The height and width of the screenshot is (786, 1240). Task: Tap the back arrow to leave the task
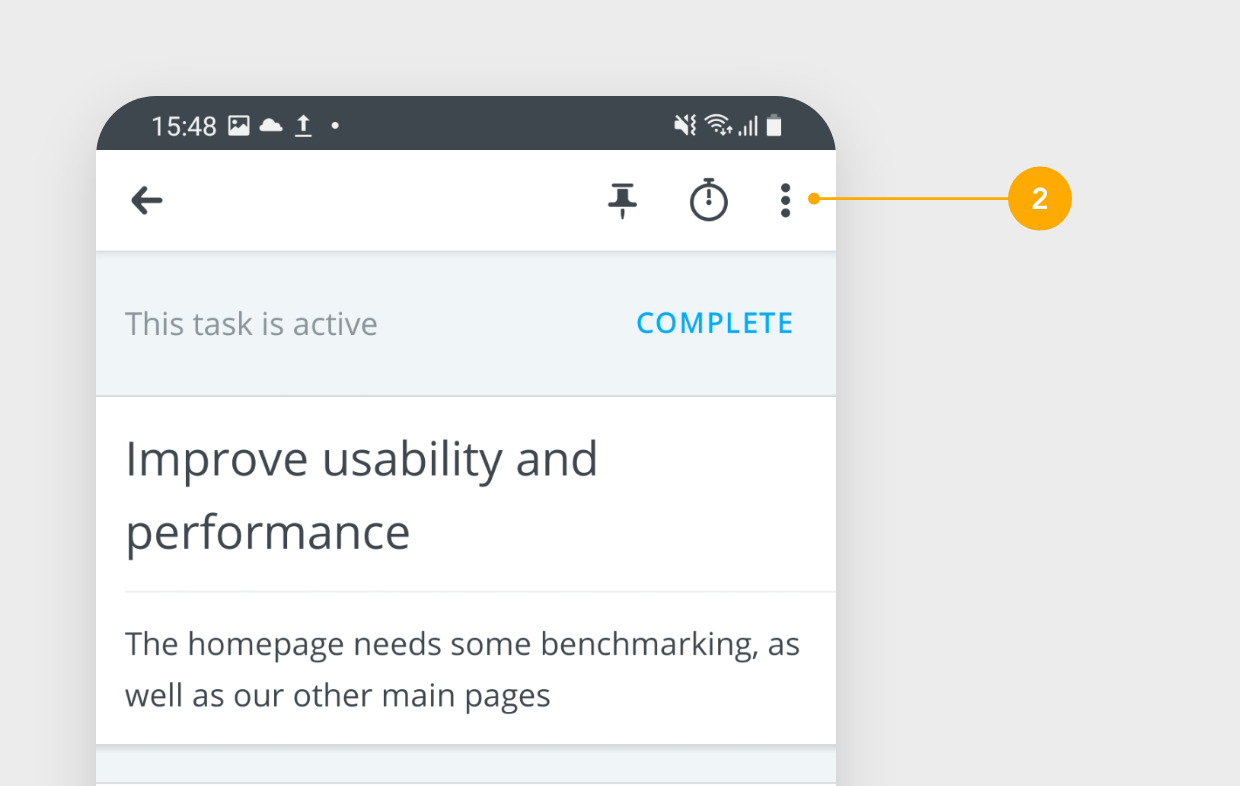pyautogui.click(x=146, y=200)
